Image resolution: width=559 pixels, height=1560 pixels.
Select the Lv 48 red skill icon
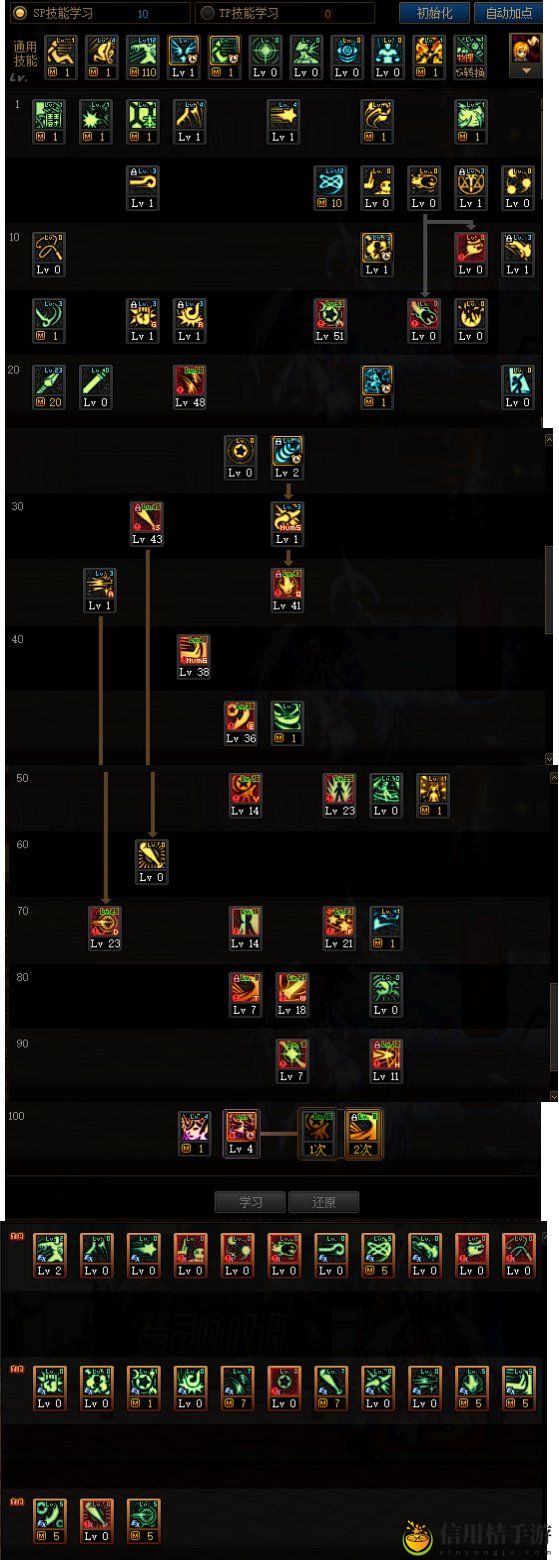tap(190, 387)
